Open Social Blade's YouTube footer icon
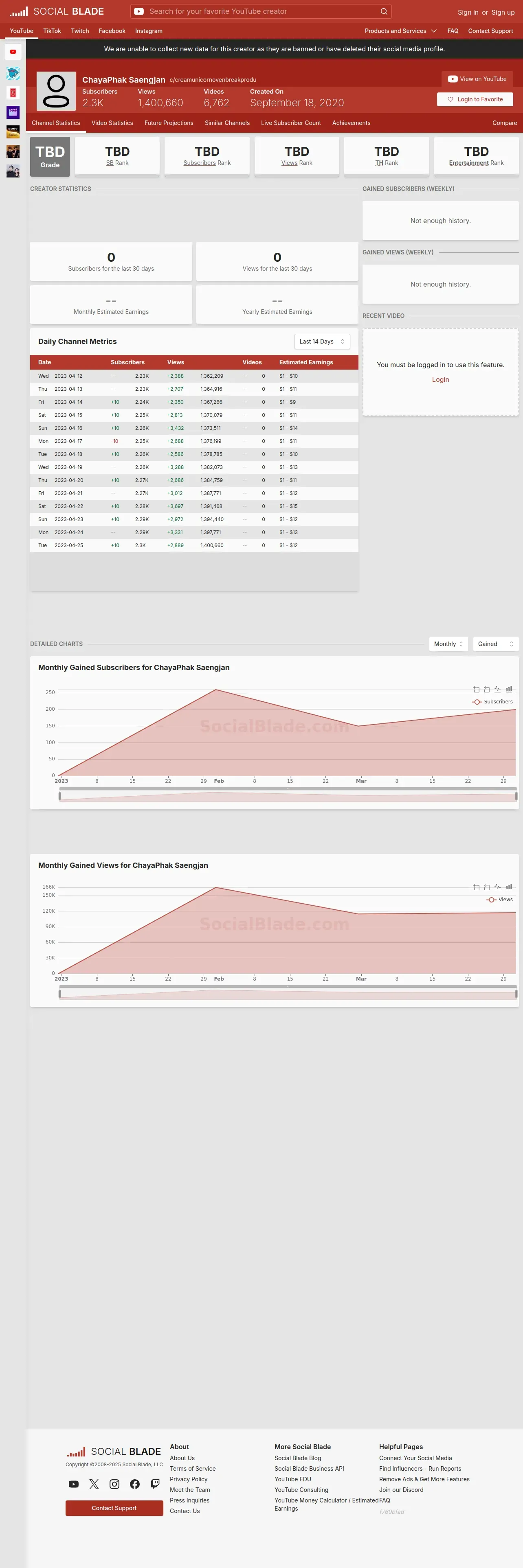This screenshot has width=523, height=1568. (x=74, y=1484)
